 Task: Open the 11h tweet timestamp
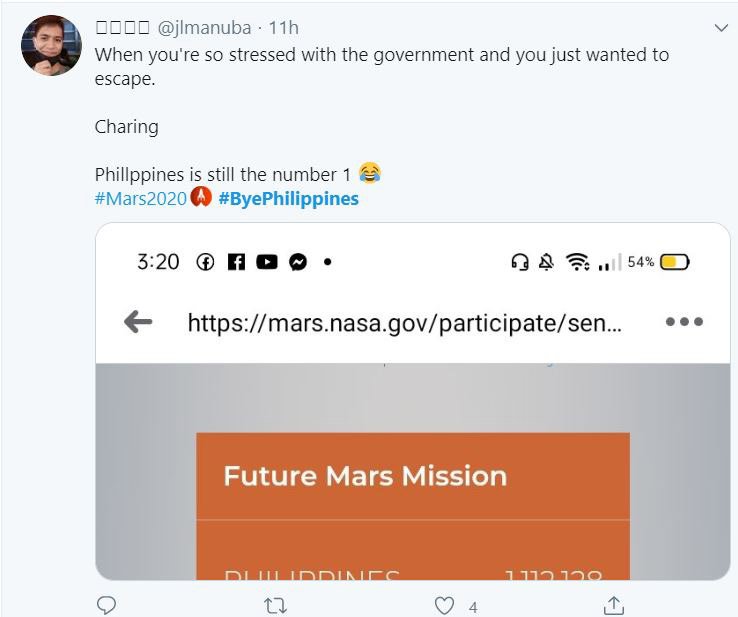(x=284, y=28)
